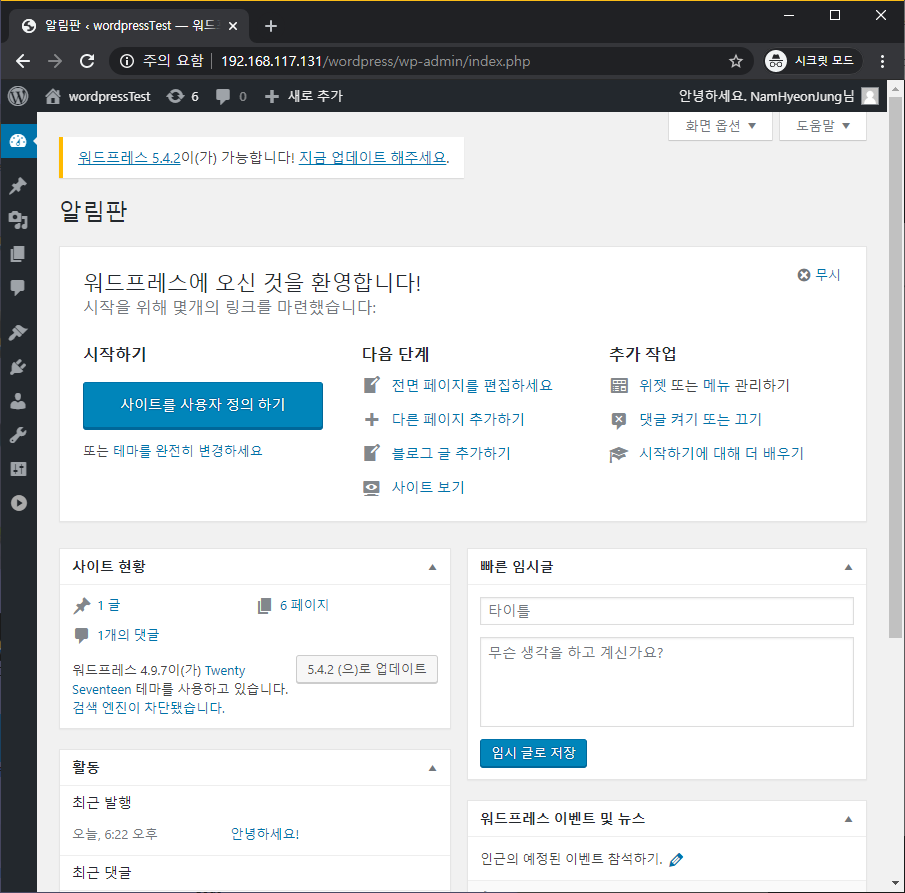The image size is (905, 893).
Task: Open 메뉴 link in 추가 작업 section
Action: pos(716,386)
